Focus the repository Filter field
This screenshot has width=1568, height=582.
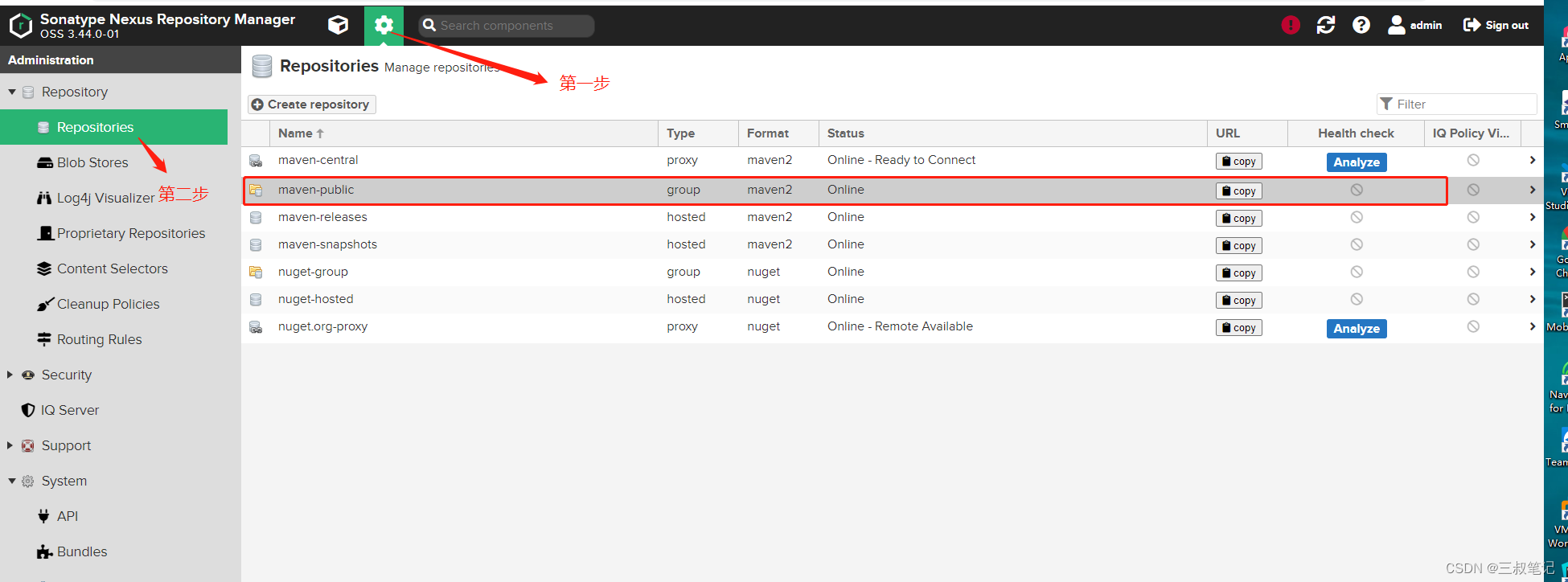point(1456,105)
